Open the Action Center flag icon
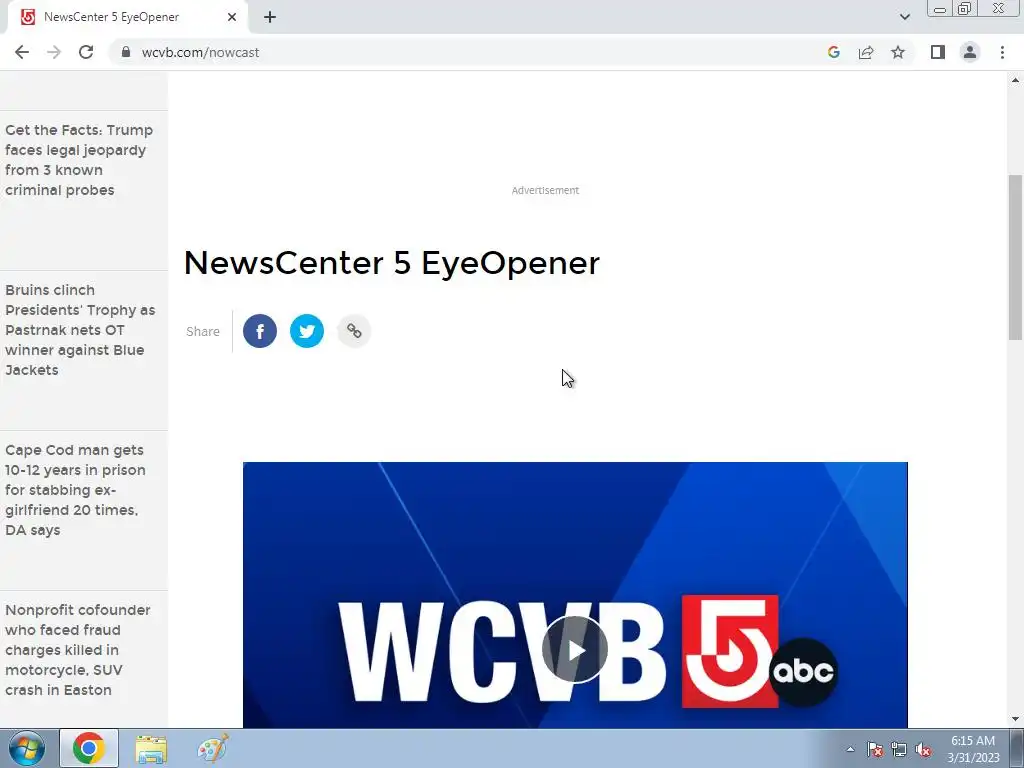The width and height of the screenshot is (1024, 768). coord(875,749)
